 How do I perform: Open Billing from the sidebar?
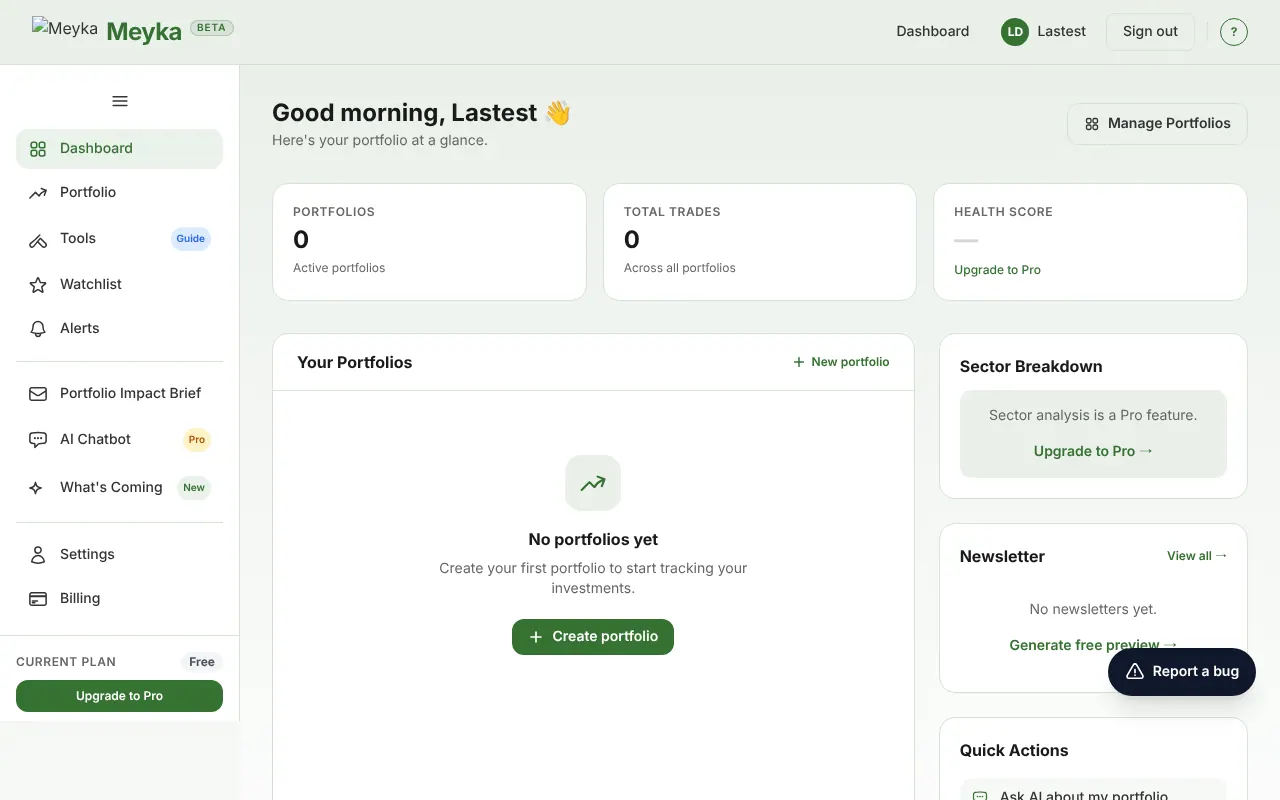point(119,598)
